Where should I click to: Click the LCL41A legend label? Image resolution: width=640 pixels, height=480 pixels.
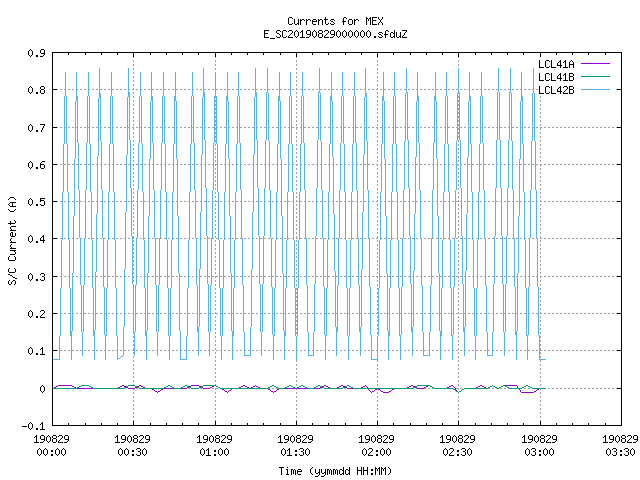pyautogui.click(x=556, y=64)
